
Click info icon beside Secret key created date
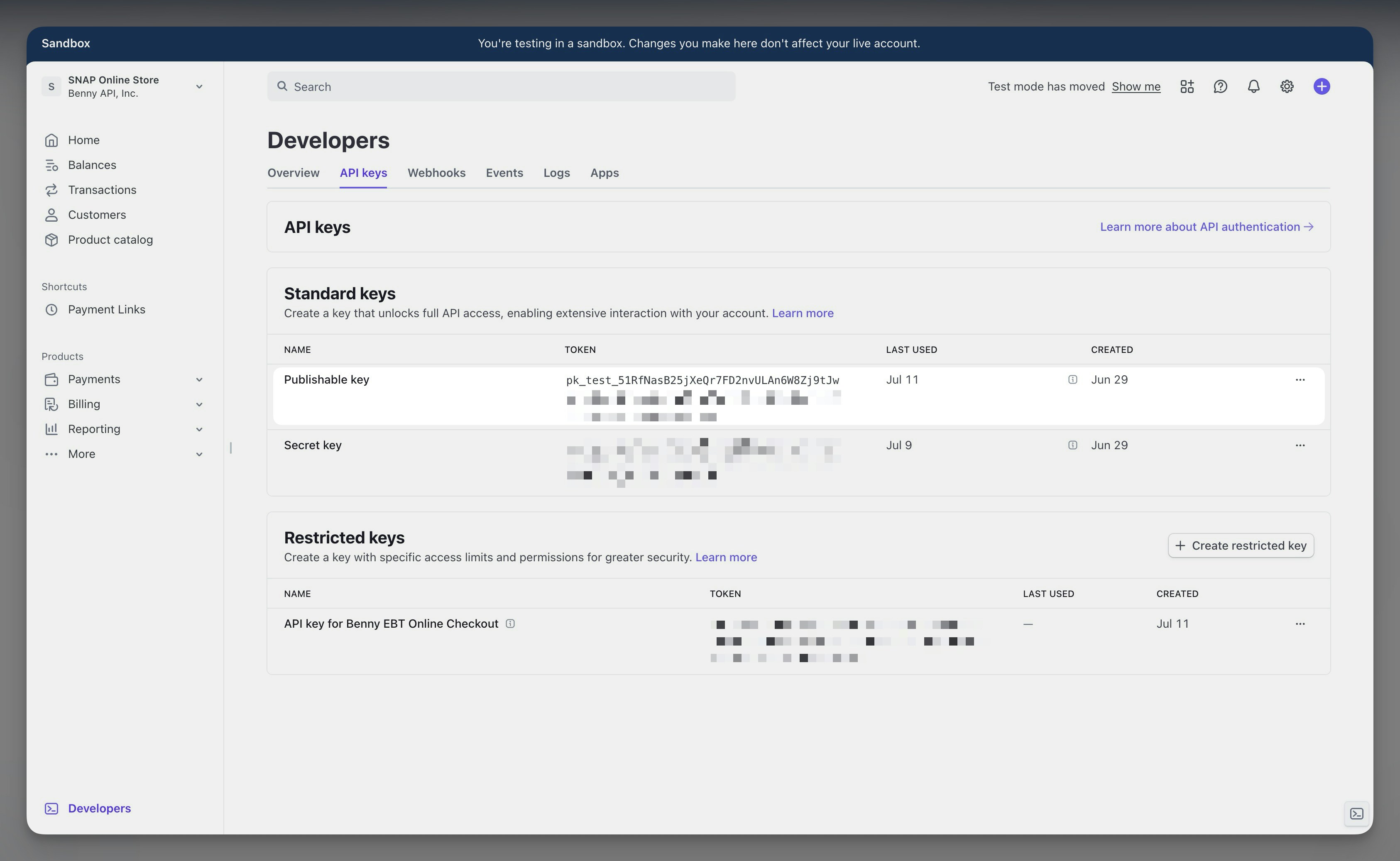1073,445
